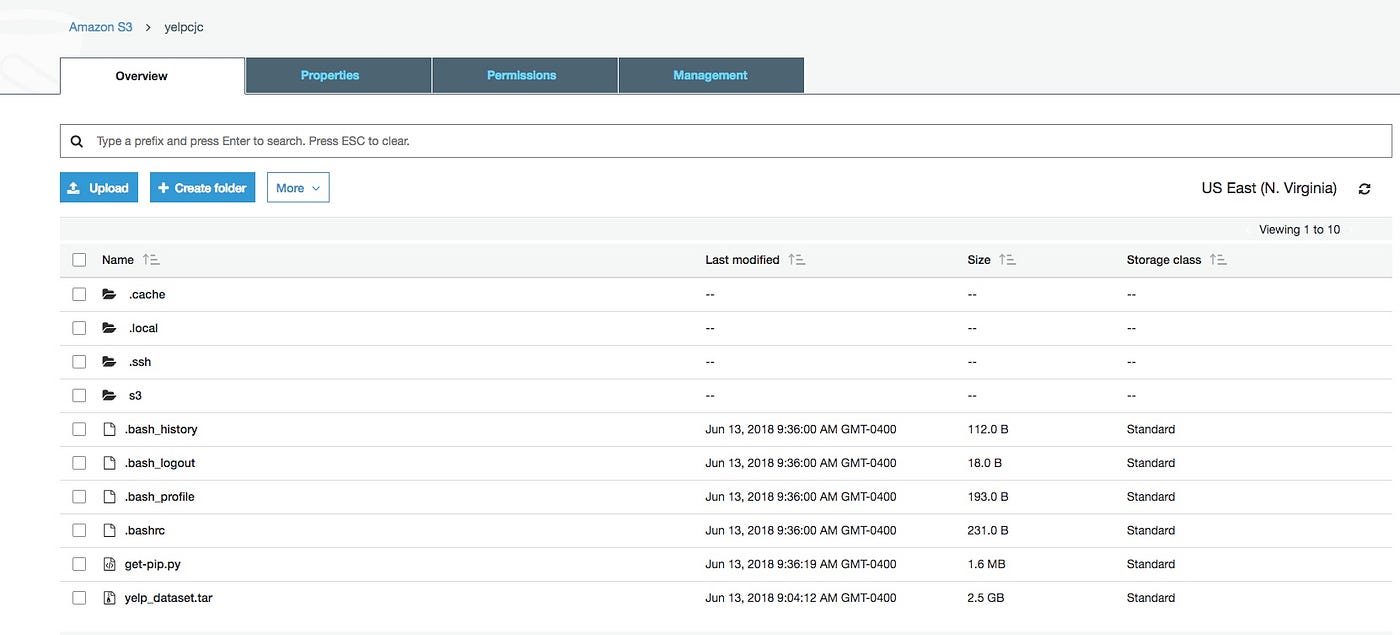Open the Management tab
The height and width of the screenshot is (635, 1400).
pos(710,75)
